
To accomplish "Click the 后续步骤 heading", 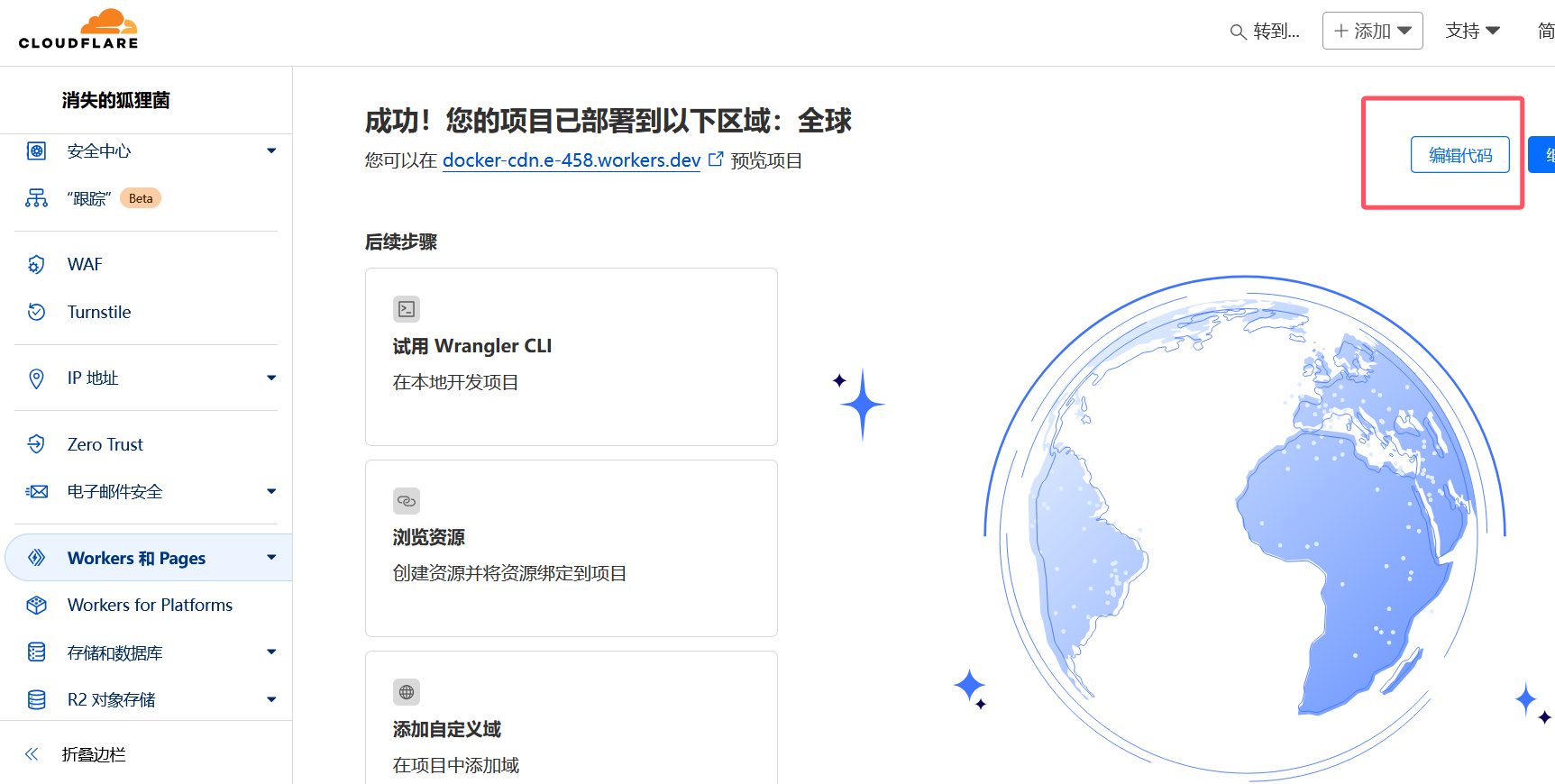I will coord(401,242).
